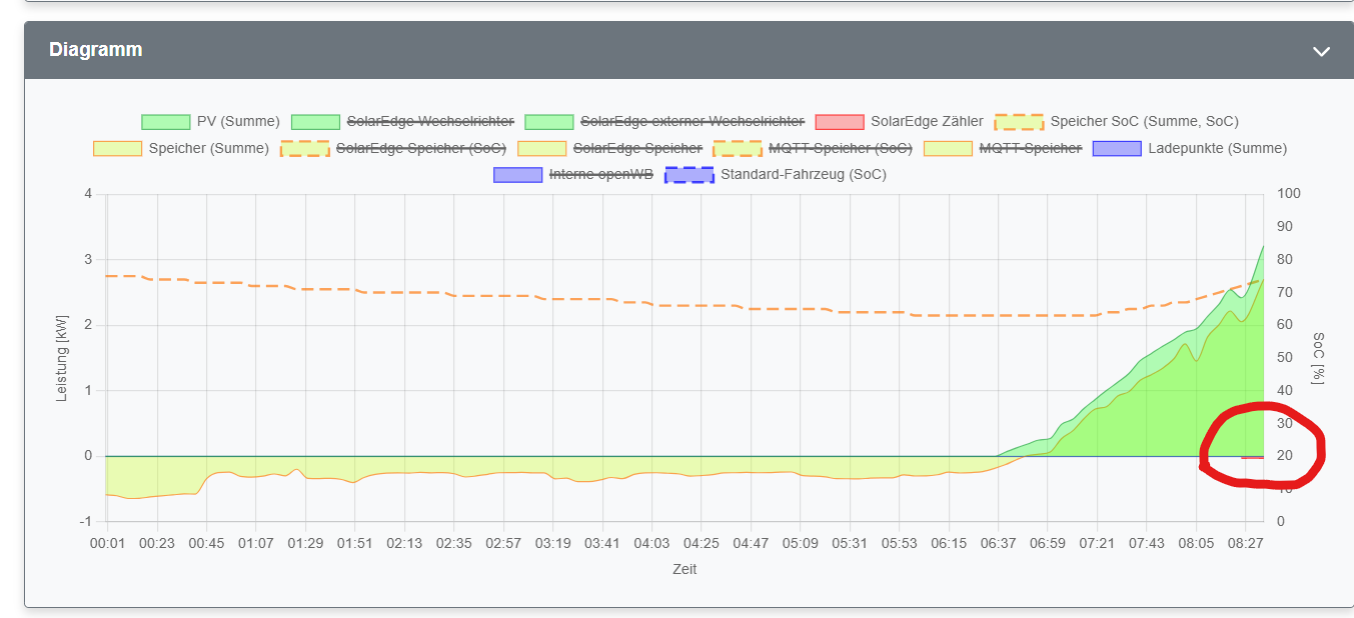Click the blue Interne openWB legend swatch

[x=516, y=173]
